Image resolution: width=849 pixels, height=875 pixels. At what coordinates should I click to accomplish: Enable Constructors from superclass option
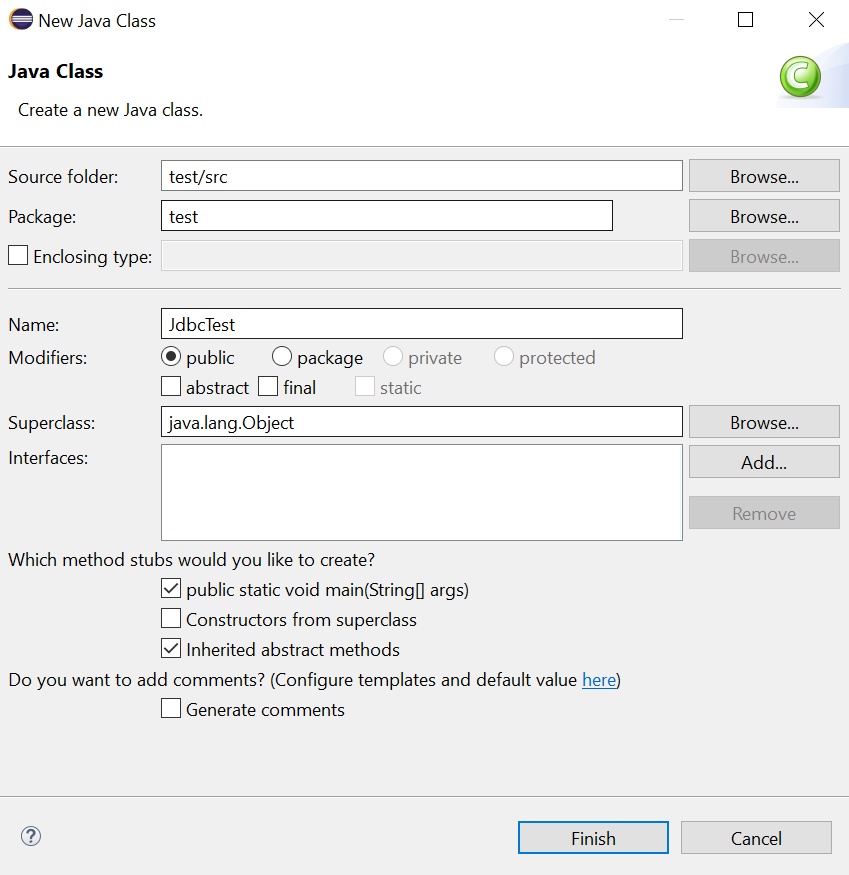coord(171,619)
